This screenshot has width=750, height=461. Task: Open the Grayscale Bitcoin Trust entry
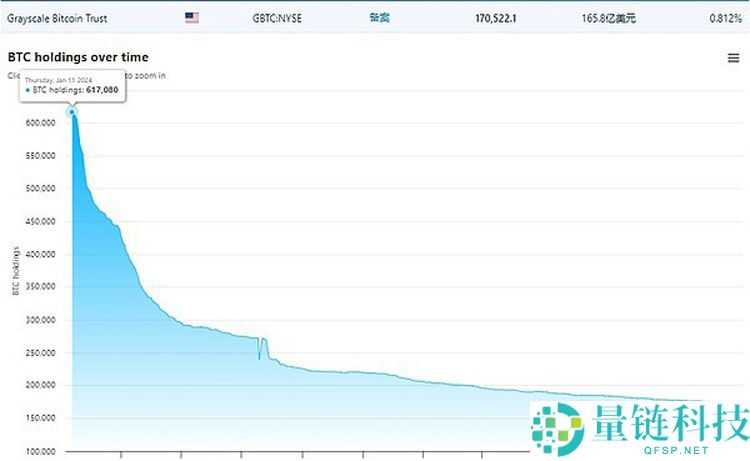click(57, 18)
